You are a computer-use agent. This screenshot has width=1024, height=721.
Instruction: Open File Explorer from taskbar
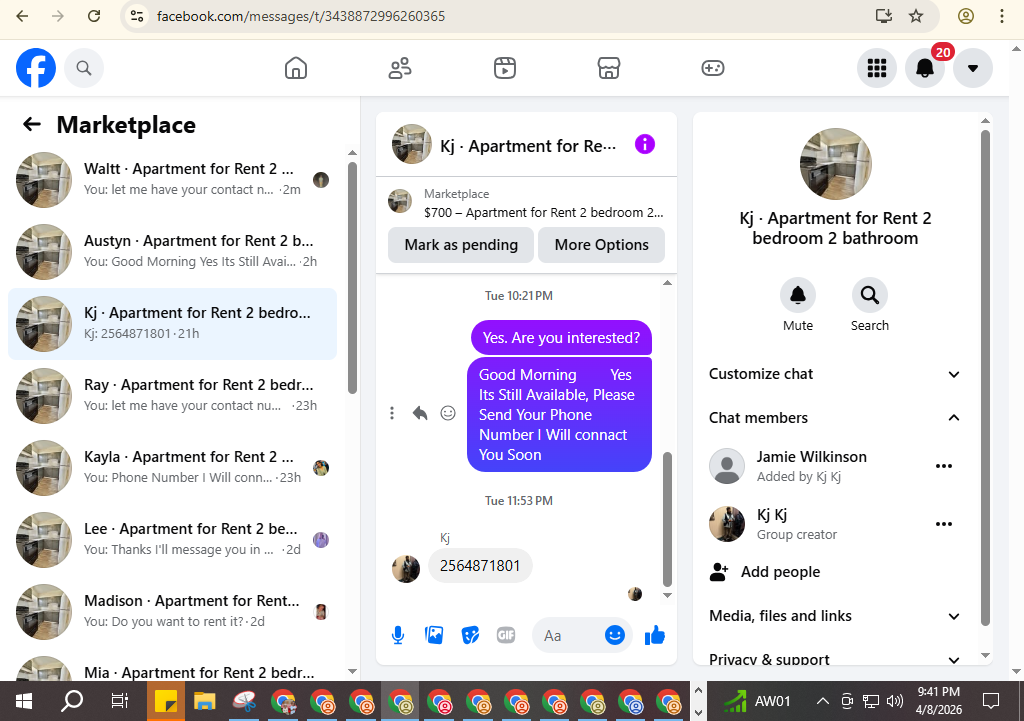click(x=204, y=701)
